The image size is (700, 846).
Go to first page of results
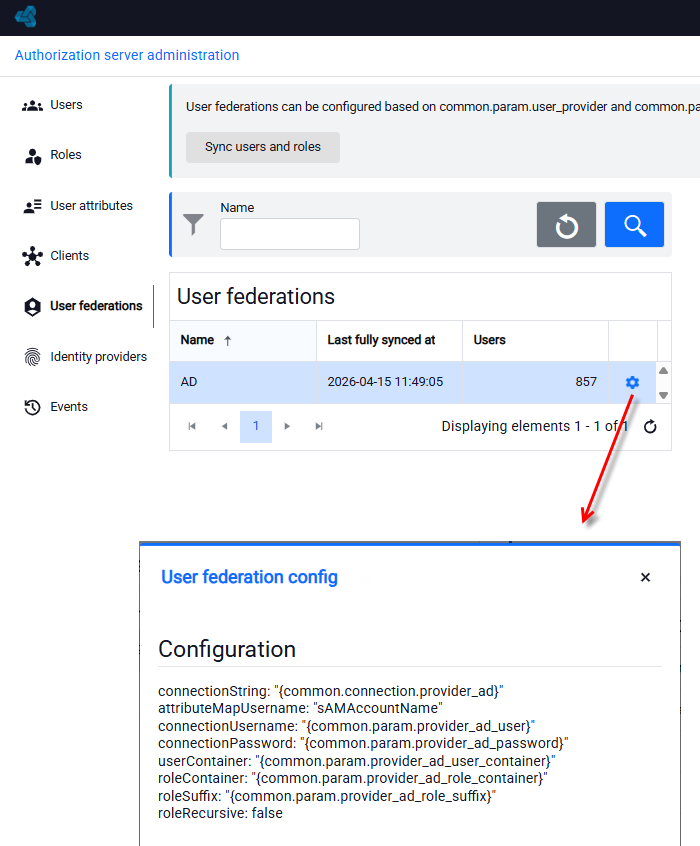click(192, 426)
